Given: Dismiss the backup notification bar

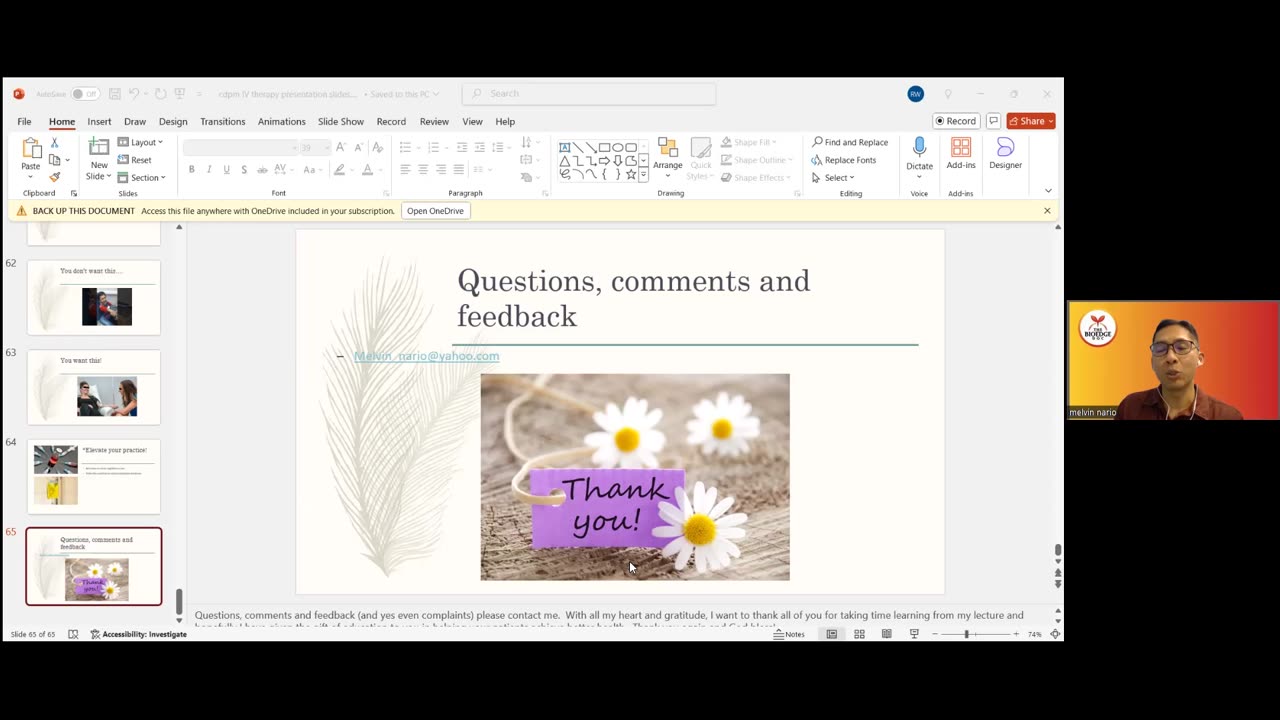Looking at the screenshot, I should point(1047,211).
